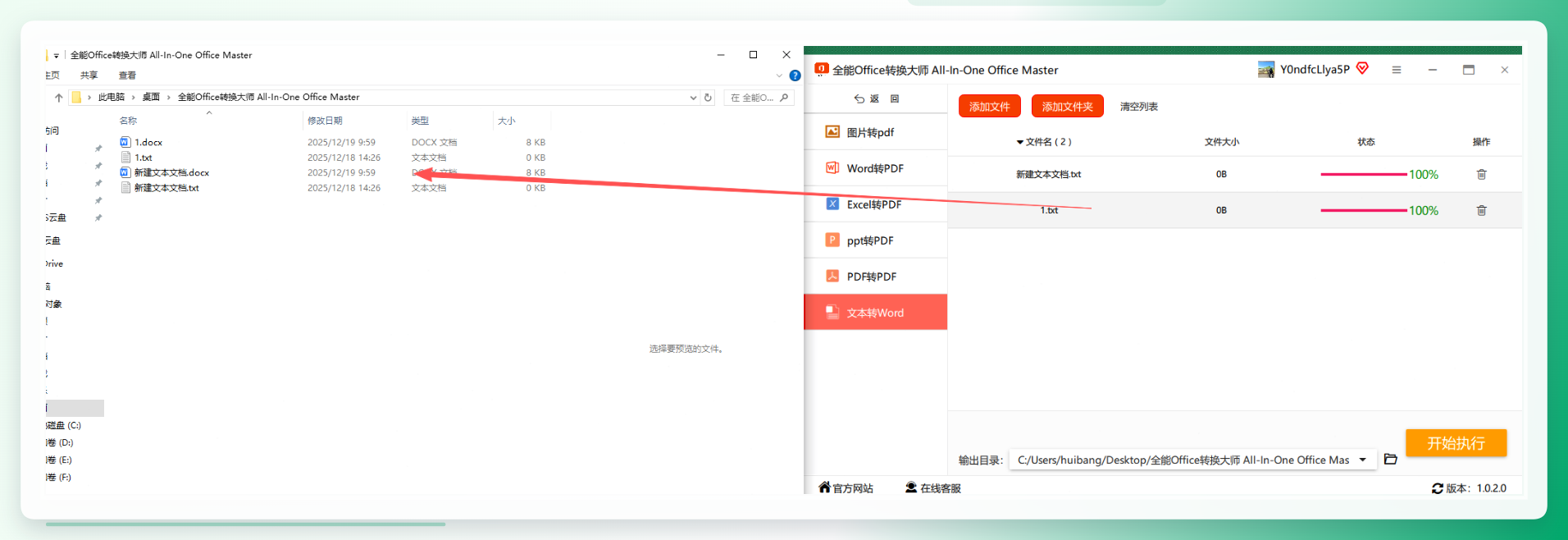Viewport: 1568px width, 540px height.
Task: Click the address bar folder icon
Action: (x=76, y=97)
